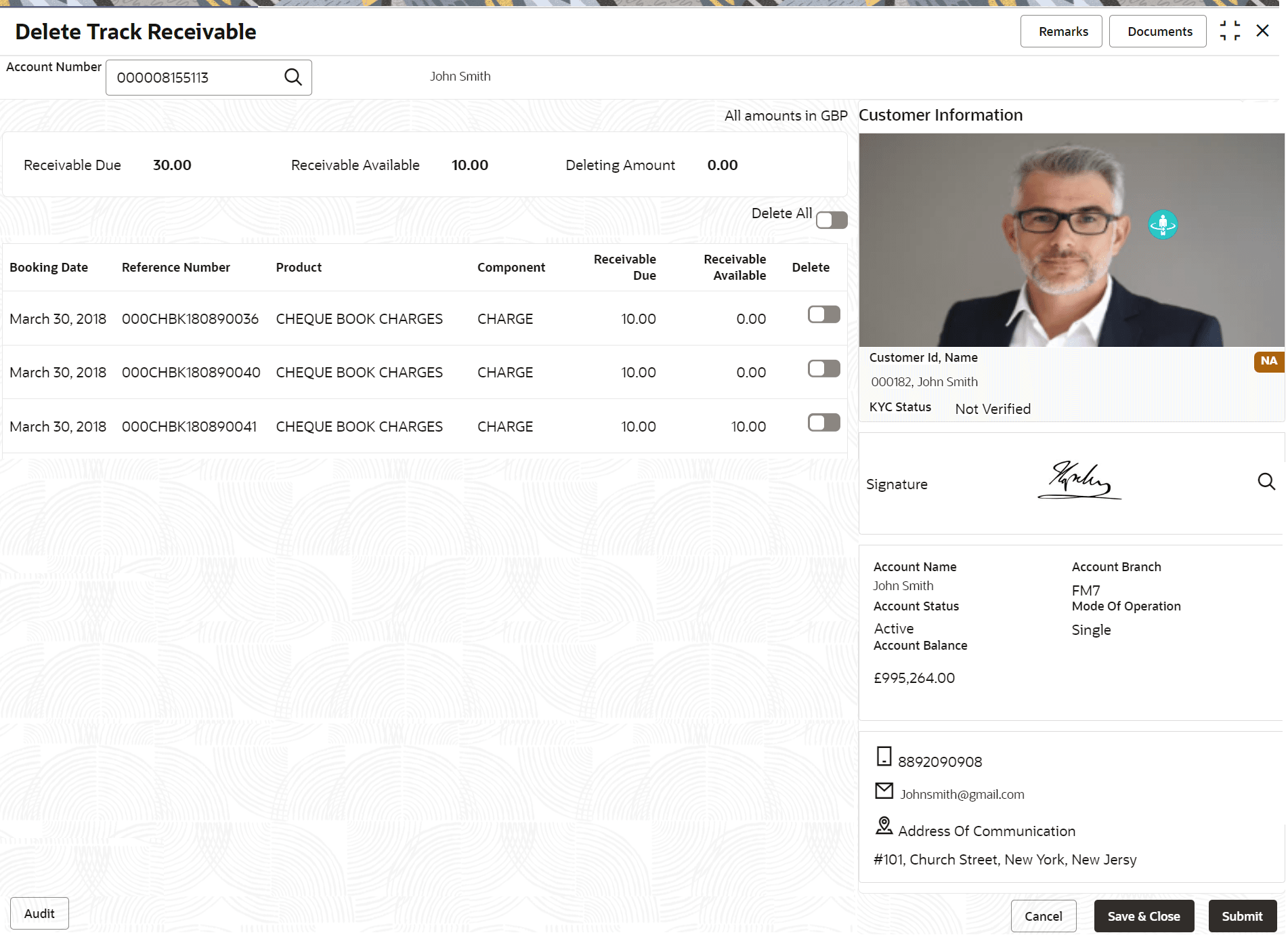Click the Receivable Due column header
The width and height of the screenshot is (1288, 935).
click(x=624, y=268)
